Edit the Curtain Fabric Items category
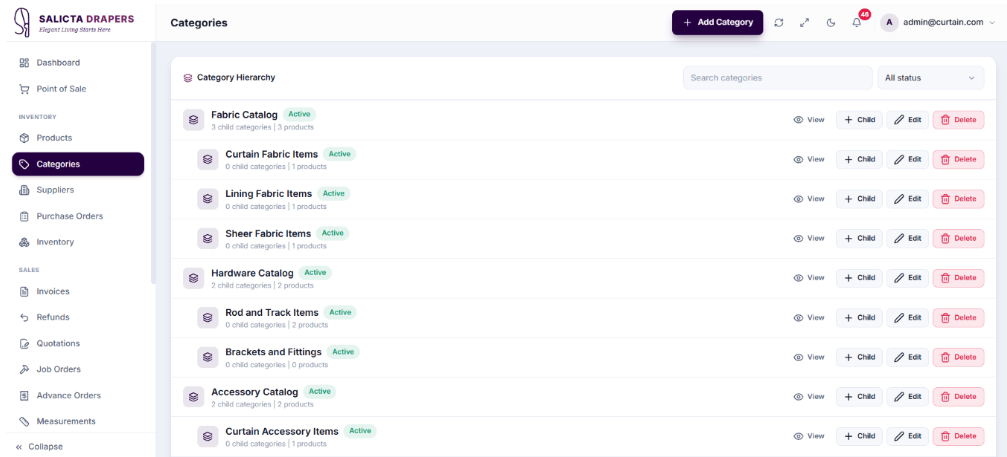The width and height of the screenshot is (1007, 457). (x=907, y=159)
